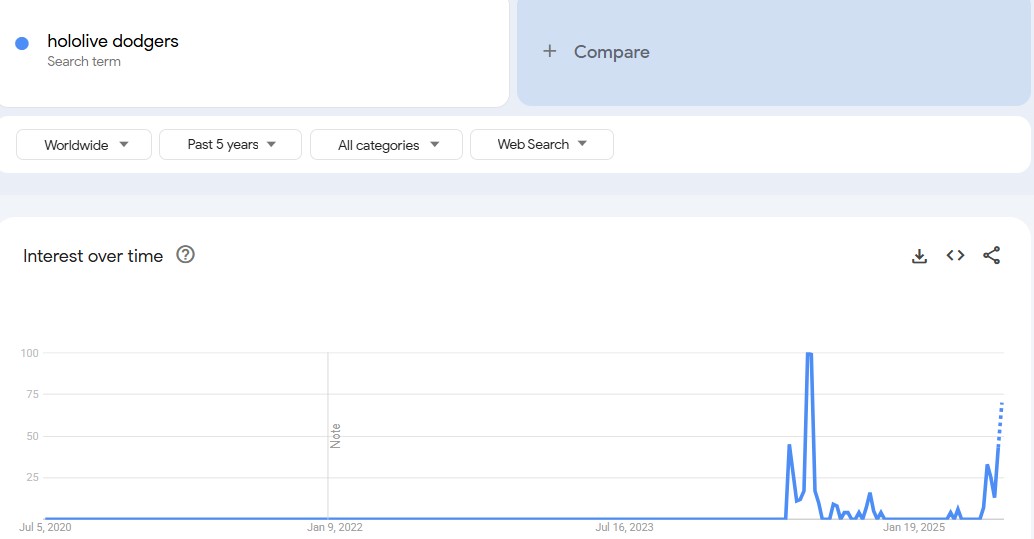
Task: Click the 100 y-axis label
Action: pos(30,353)
